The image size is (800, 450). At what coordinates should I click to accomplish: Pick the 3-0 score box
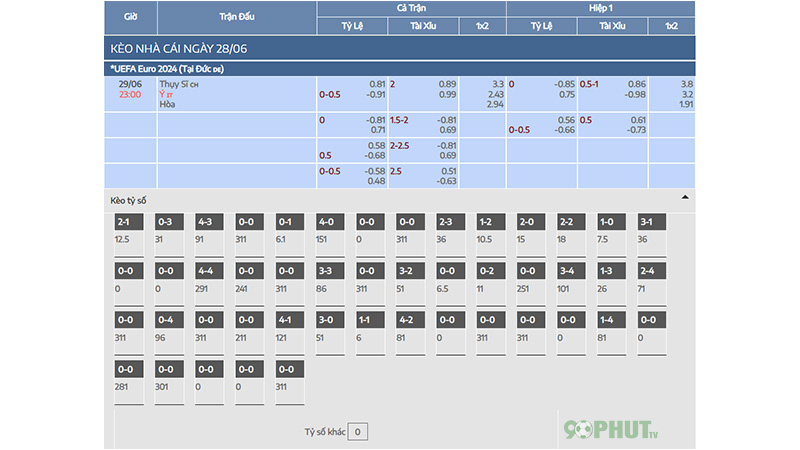click(x=330, y=320)
